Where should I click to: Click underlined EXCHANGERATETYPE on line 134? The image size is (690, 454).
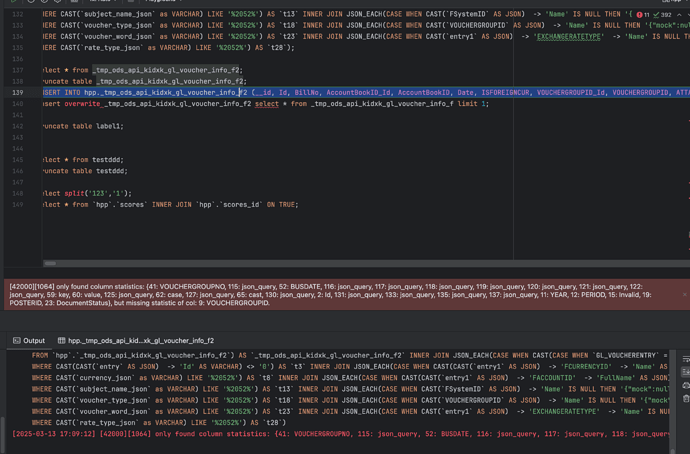click(x=569, y=37)
